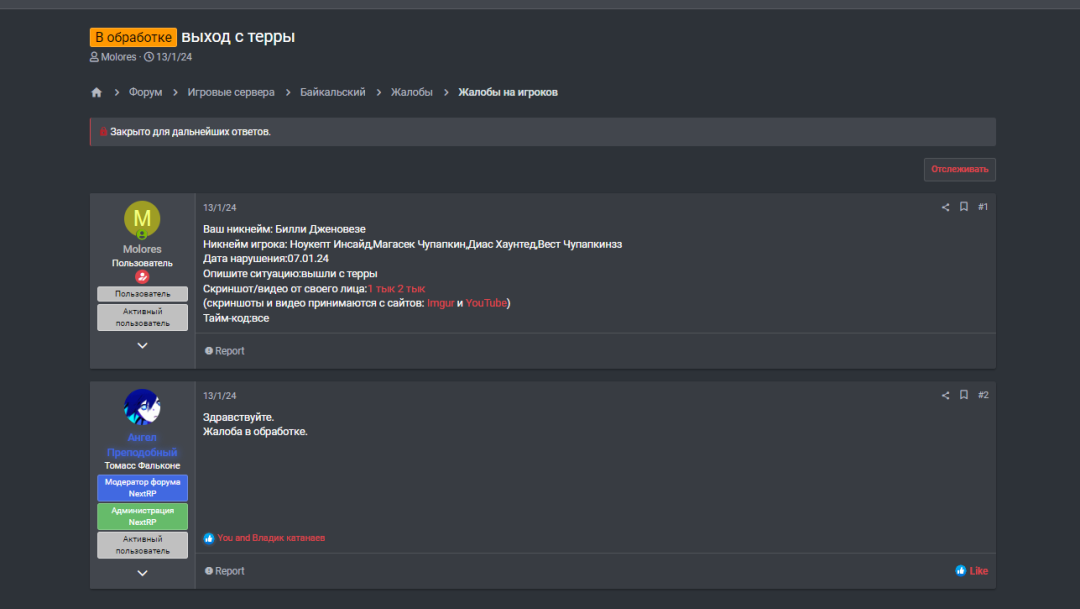This screenshot has width=1080, height=609.
Task: Click the Отслеживать button
Action: pyautogui.click(x=959, y=169)
